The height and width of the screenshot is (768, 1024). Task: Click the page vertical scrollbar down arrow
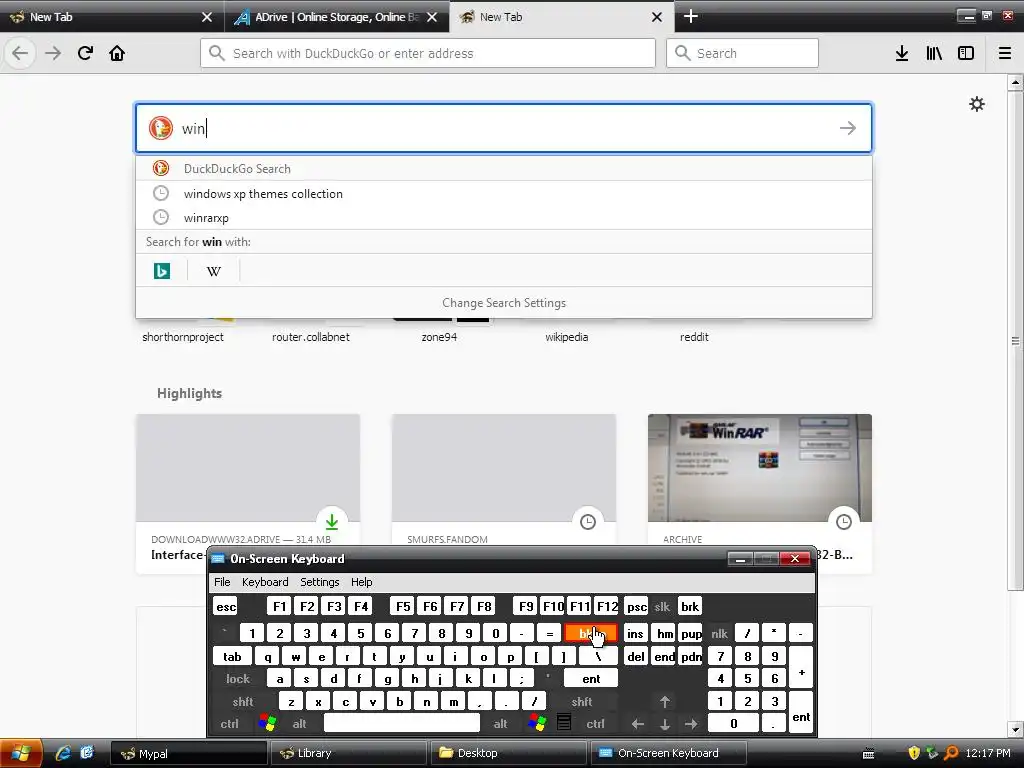click(1015, 729)
